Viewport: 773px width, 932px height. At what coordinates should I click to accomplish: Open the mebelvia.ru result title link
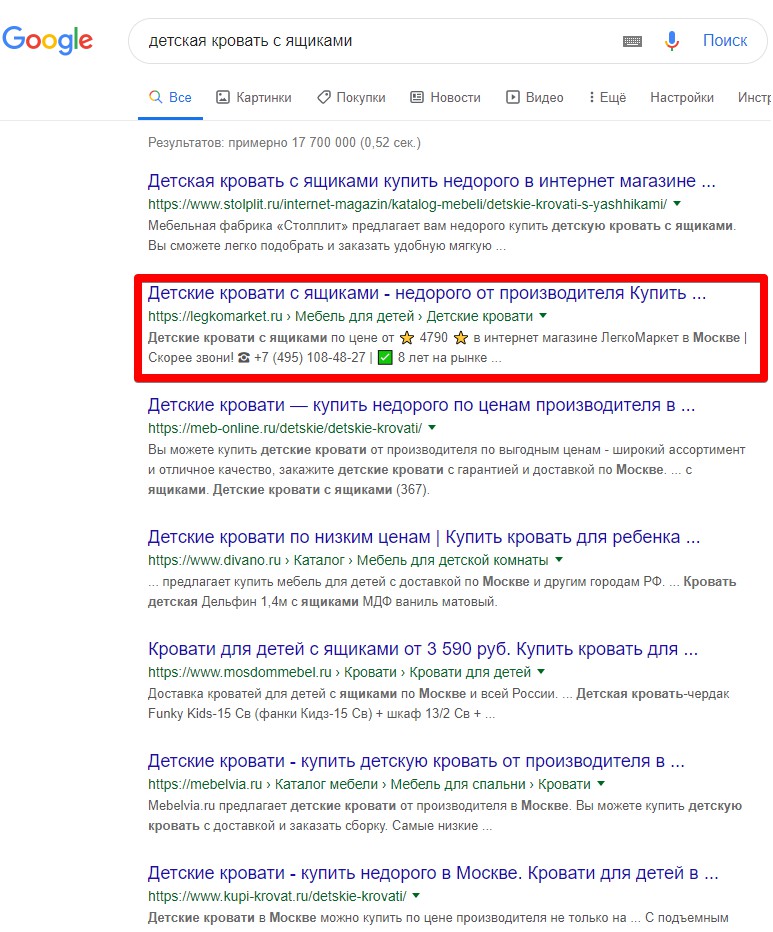click(416, 761)
